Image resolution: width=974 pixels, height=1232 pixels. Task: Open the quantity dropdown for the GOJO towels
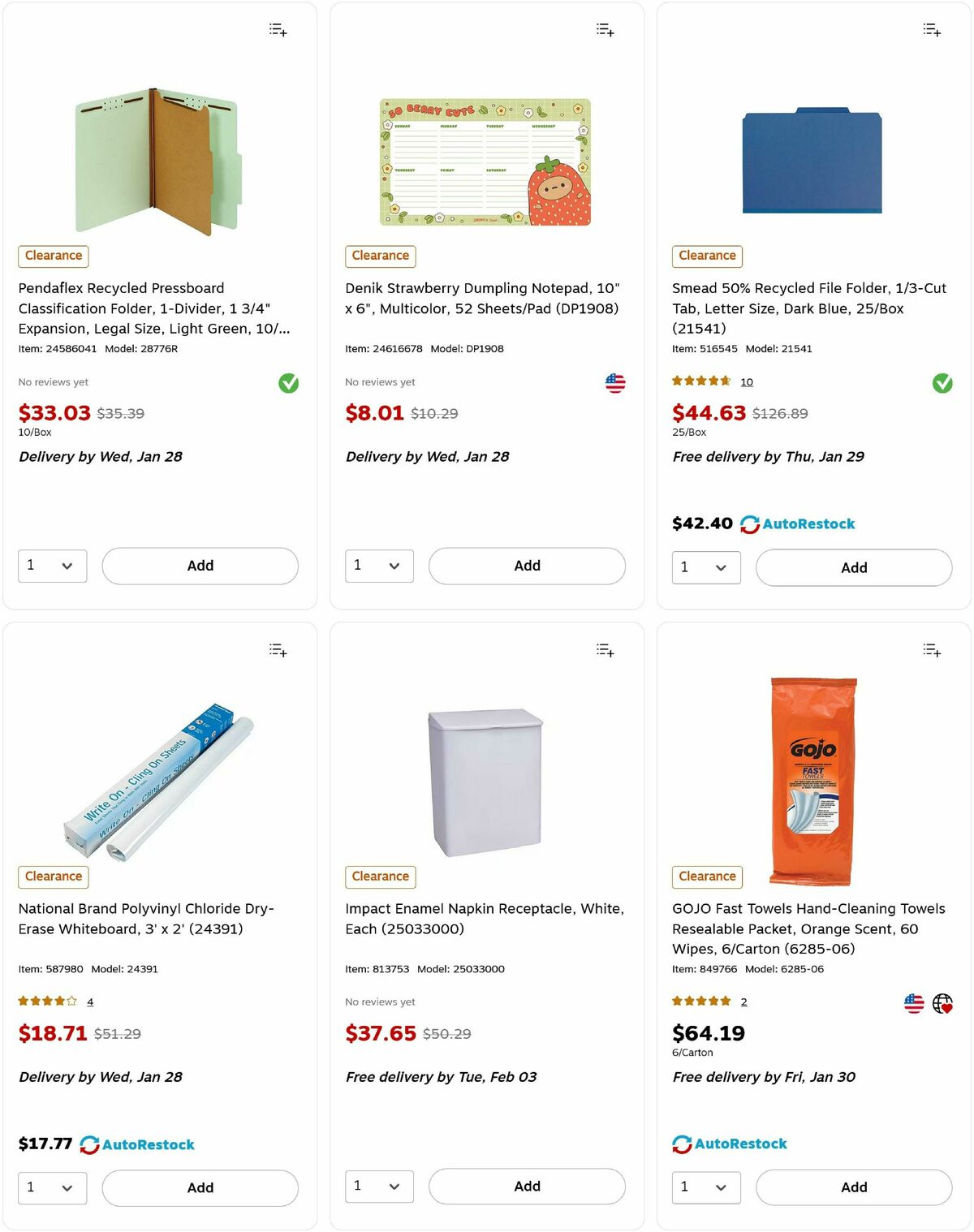point(705,1187)
